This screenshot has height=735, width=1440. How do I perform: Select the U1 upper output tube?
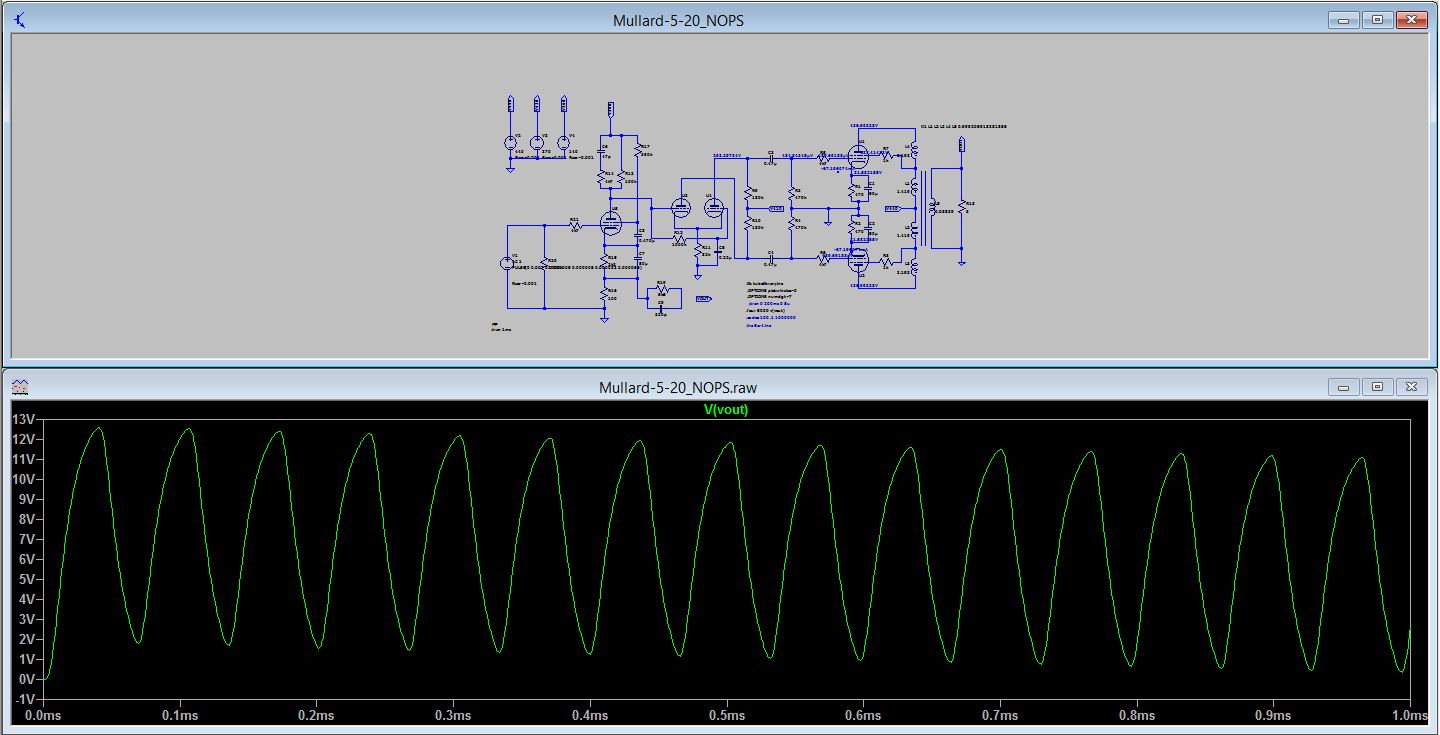pyautogui.click(x=858, y=156)
